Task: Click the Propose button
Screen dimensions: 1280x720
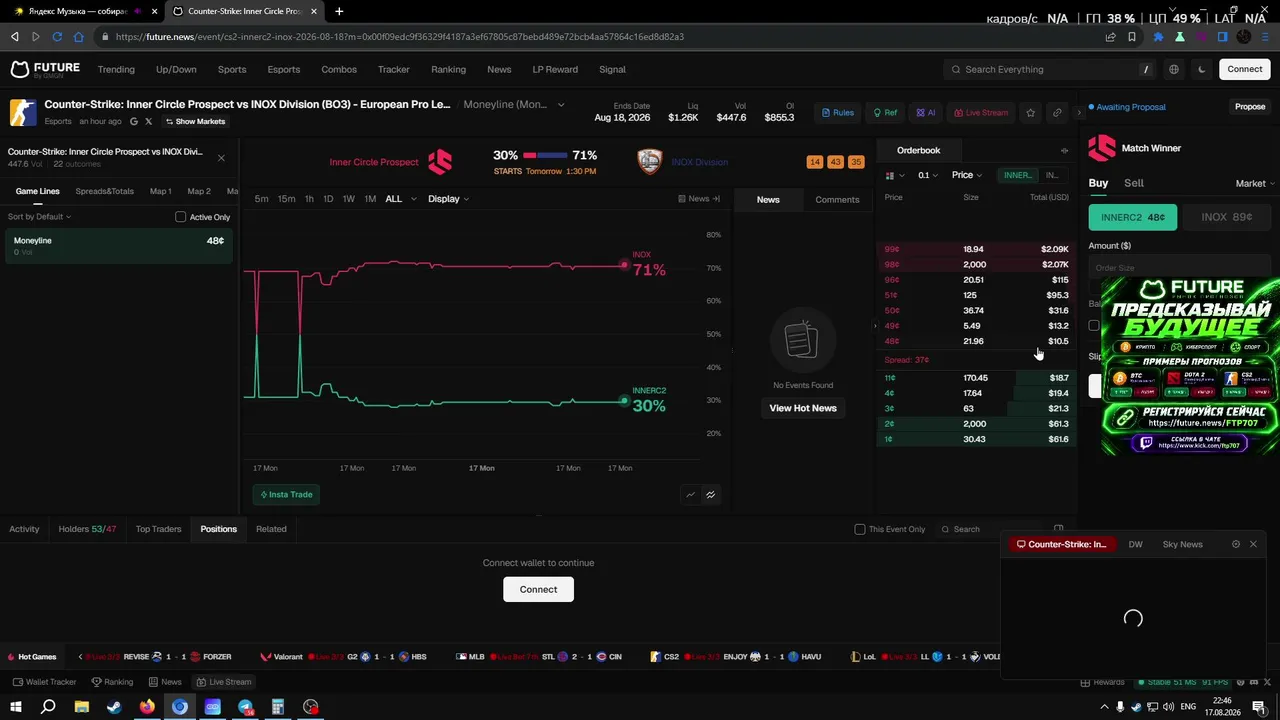Action: coord(1250,107)
